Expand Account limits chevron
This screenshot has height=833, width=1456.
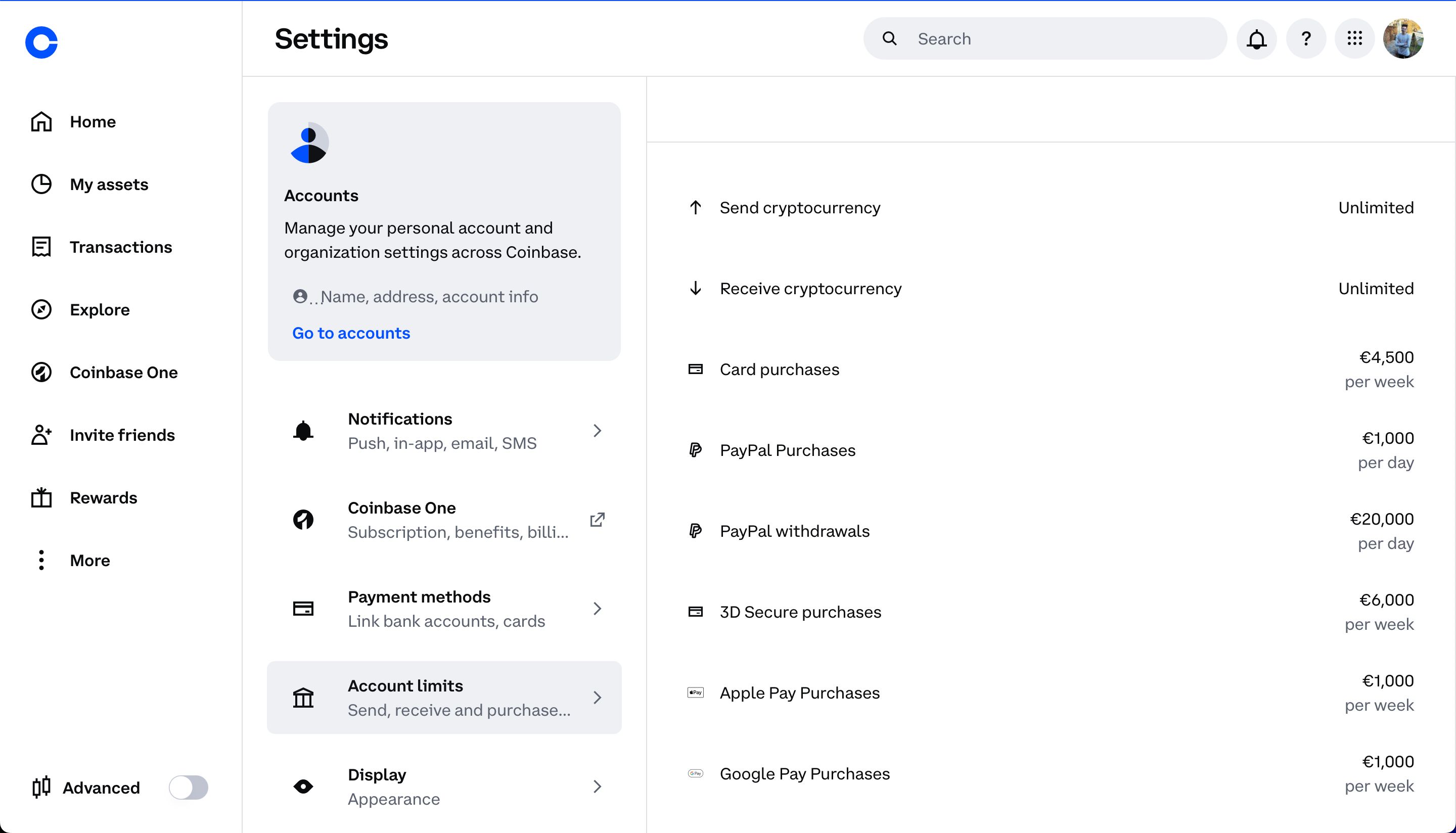pos(597,698)
